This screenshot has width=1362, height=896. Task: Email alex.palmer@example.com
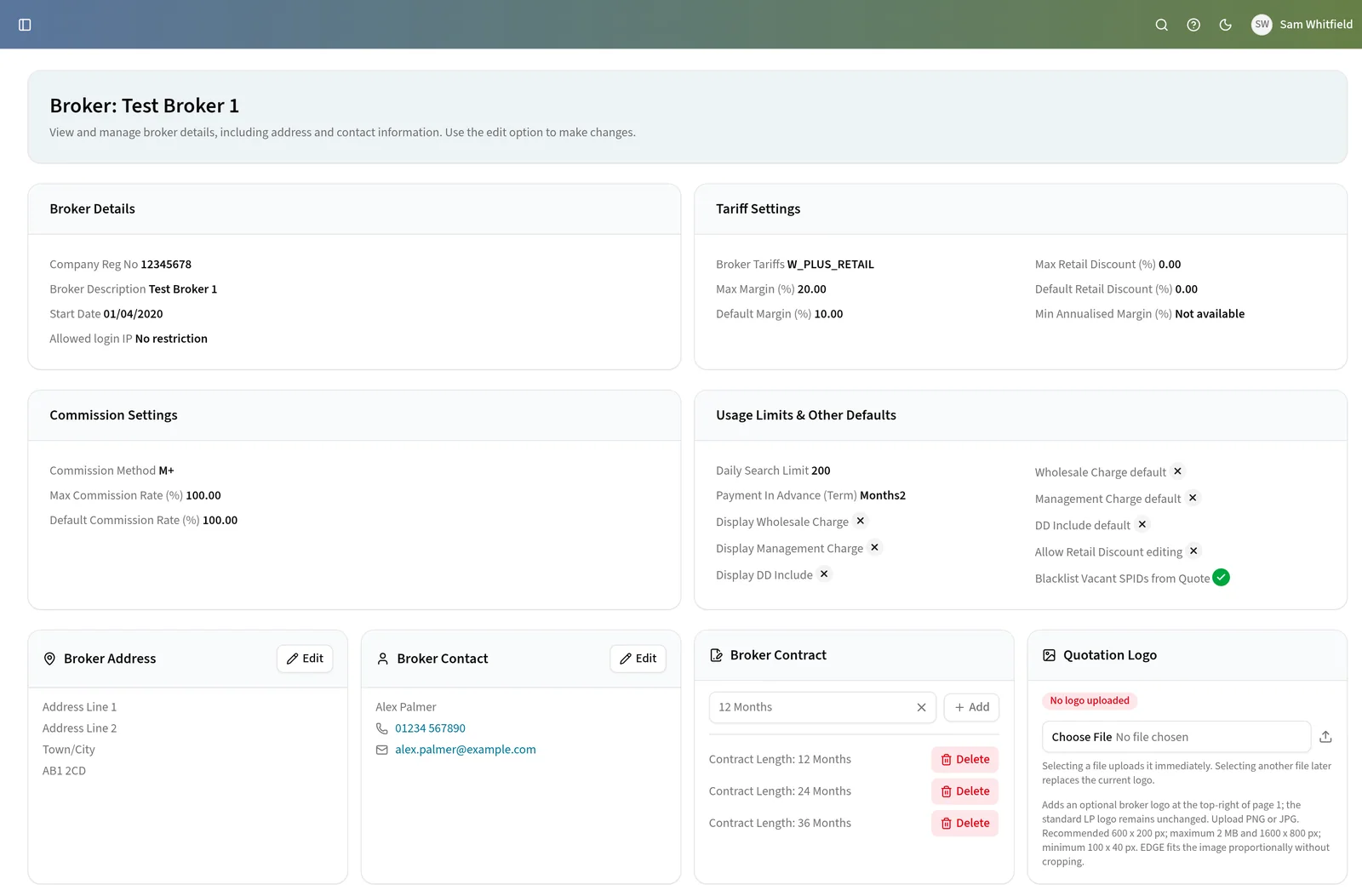point(465,750)
